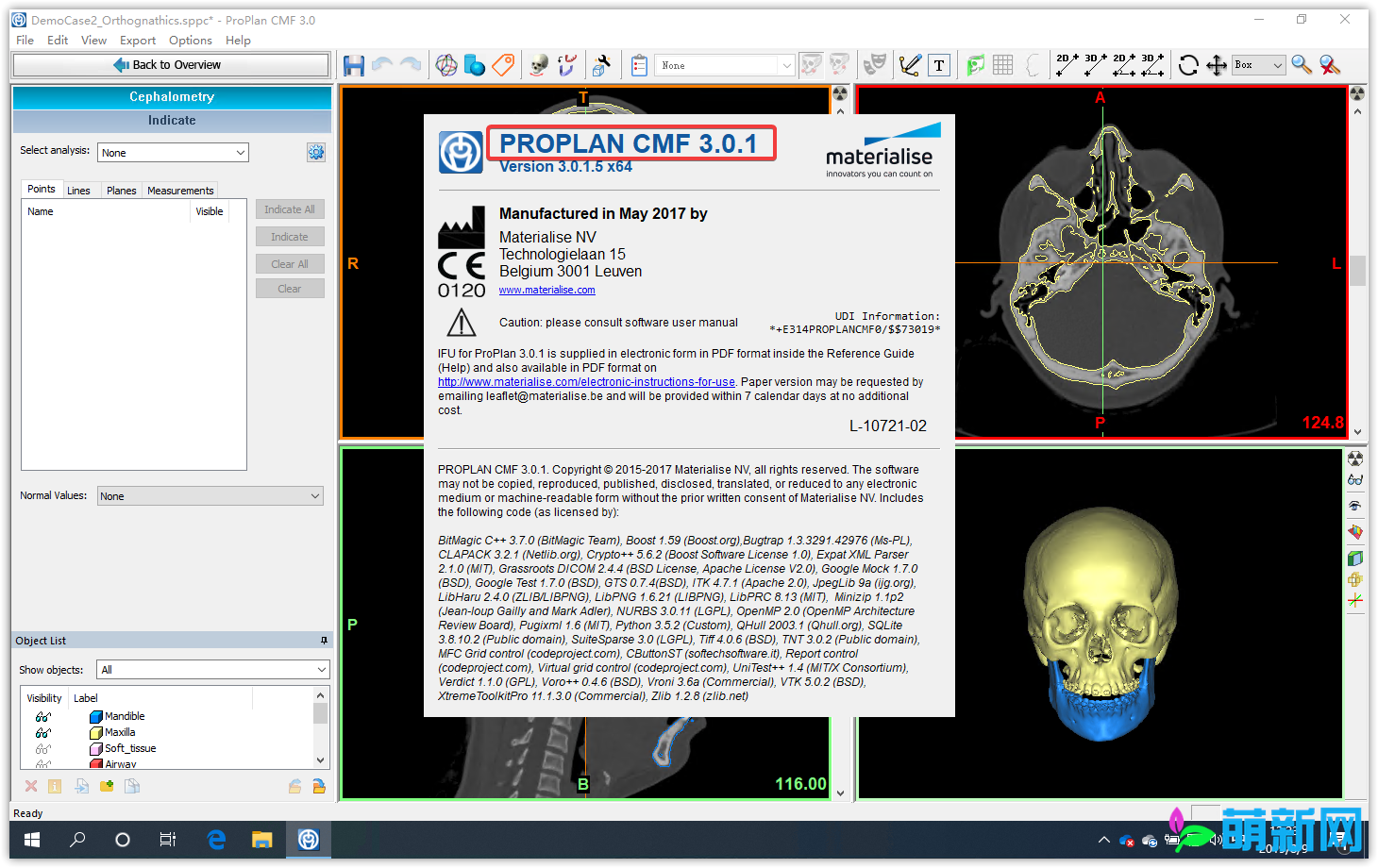Enable visibility for the Airway object
1378x868 pixels.
pyautogui.click(x=43, y=764)
